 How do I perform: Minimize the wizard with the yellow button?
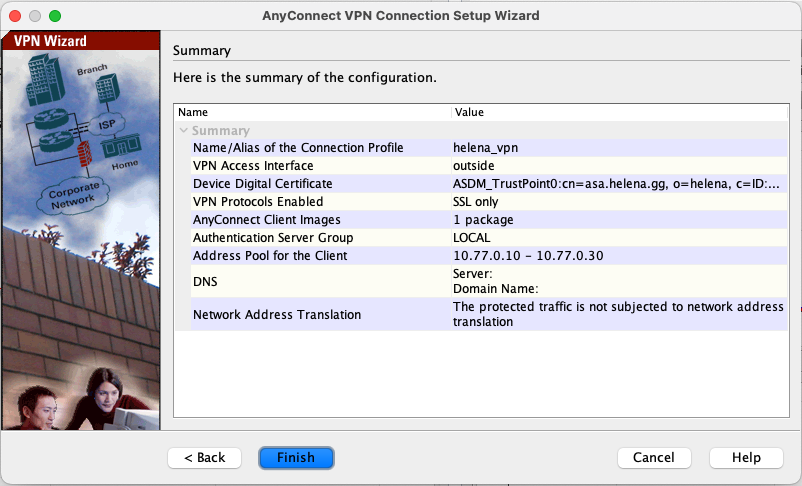click(34, 16)
